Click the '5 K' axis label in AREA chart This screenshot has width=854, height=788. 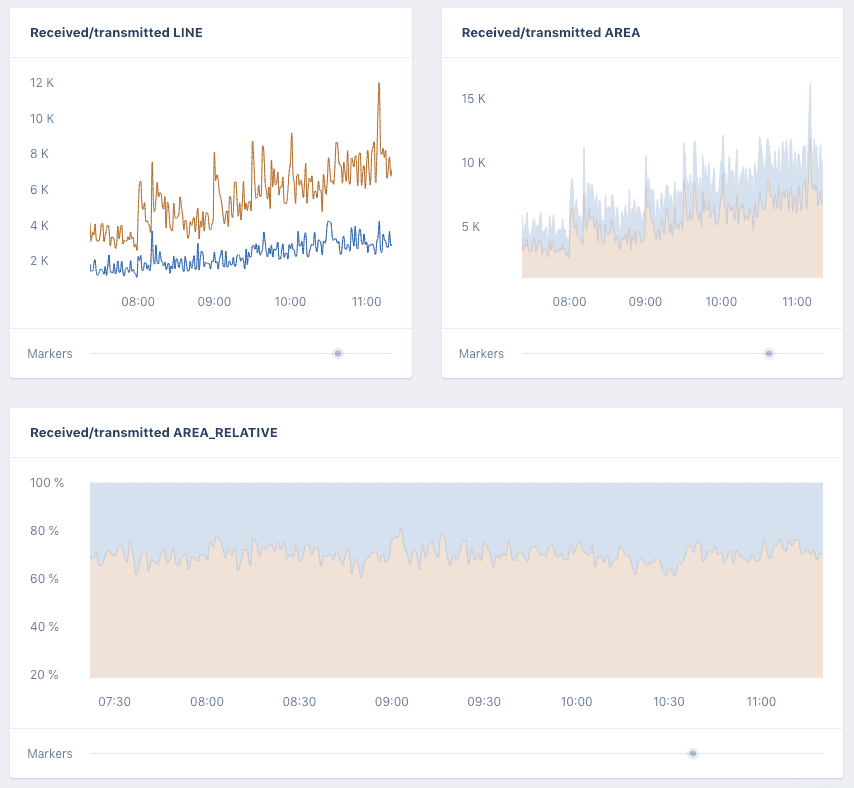click(471, 227)
